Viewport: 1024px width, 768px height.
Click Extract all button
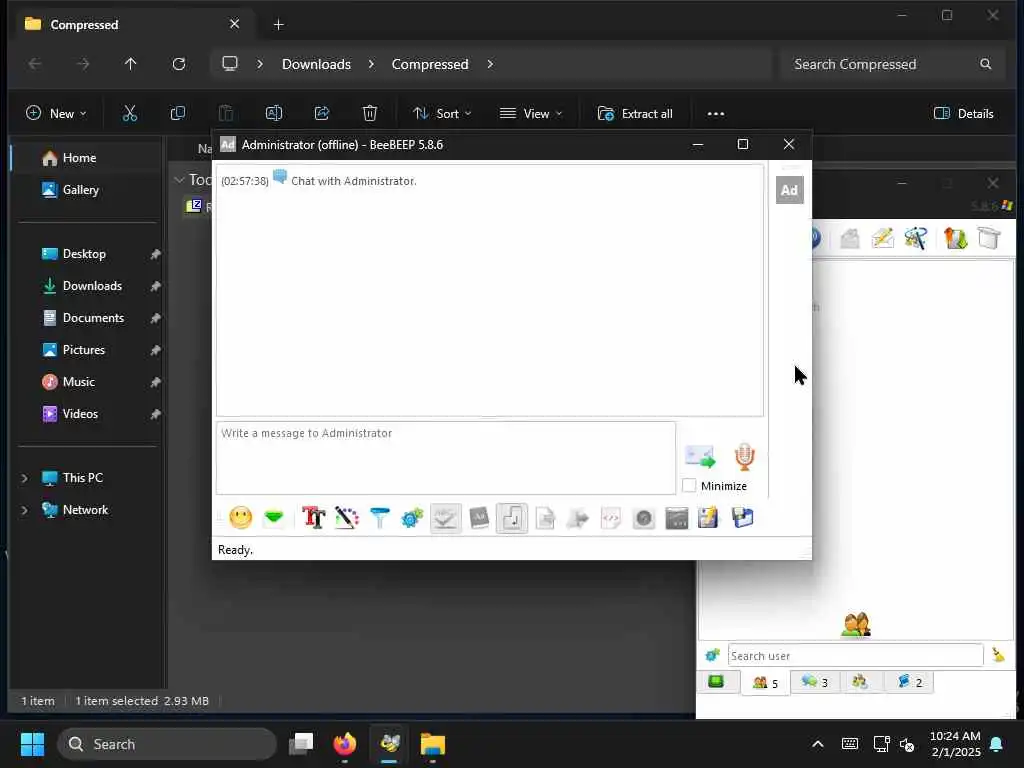click(x=635, y=114)
